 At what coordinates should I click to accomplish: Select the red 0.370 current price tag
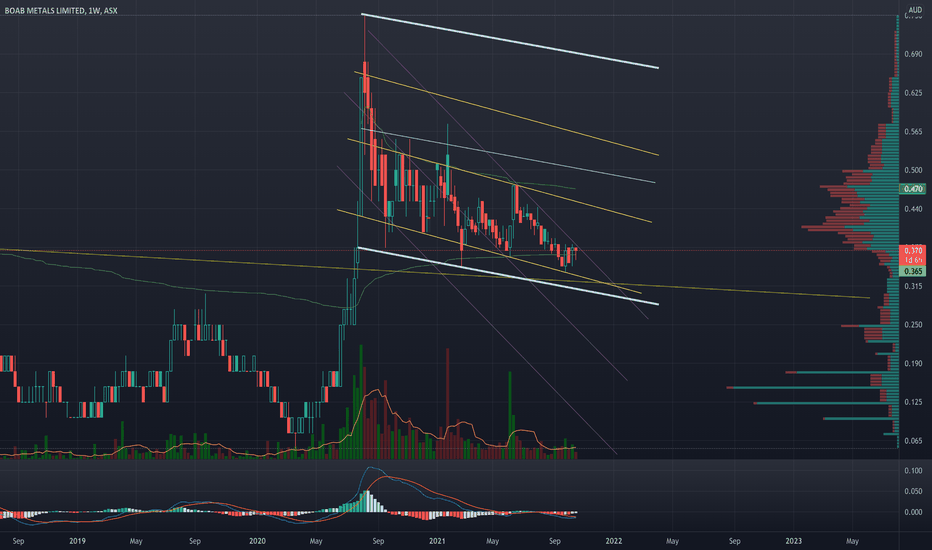point(912,251)
